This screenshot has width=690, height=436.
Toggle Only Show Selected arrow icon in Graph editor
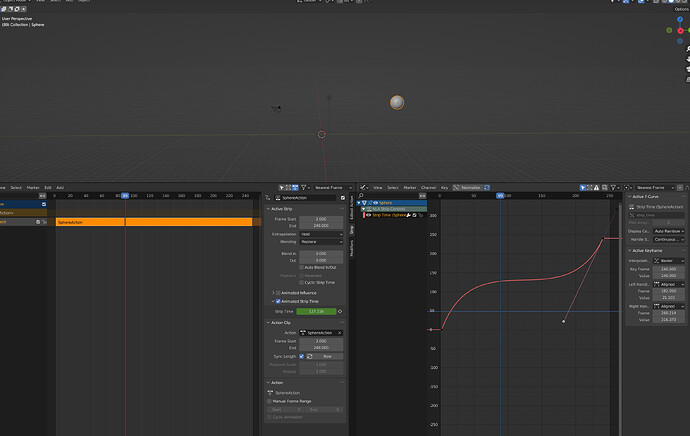[x=583, y=187]
